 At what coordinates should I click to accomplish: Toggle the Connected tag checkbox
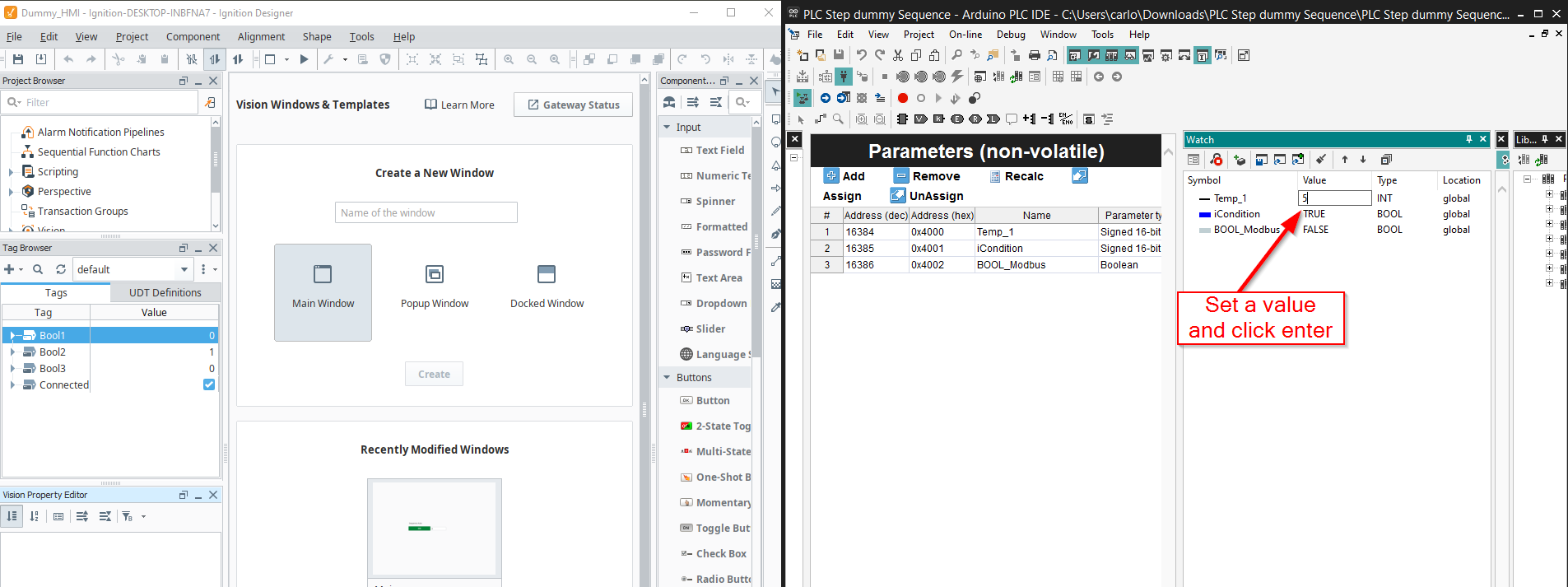pyautogui.click(x=209, y=384)
